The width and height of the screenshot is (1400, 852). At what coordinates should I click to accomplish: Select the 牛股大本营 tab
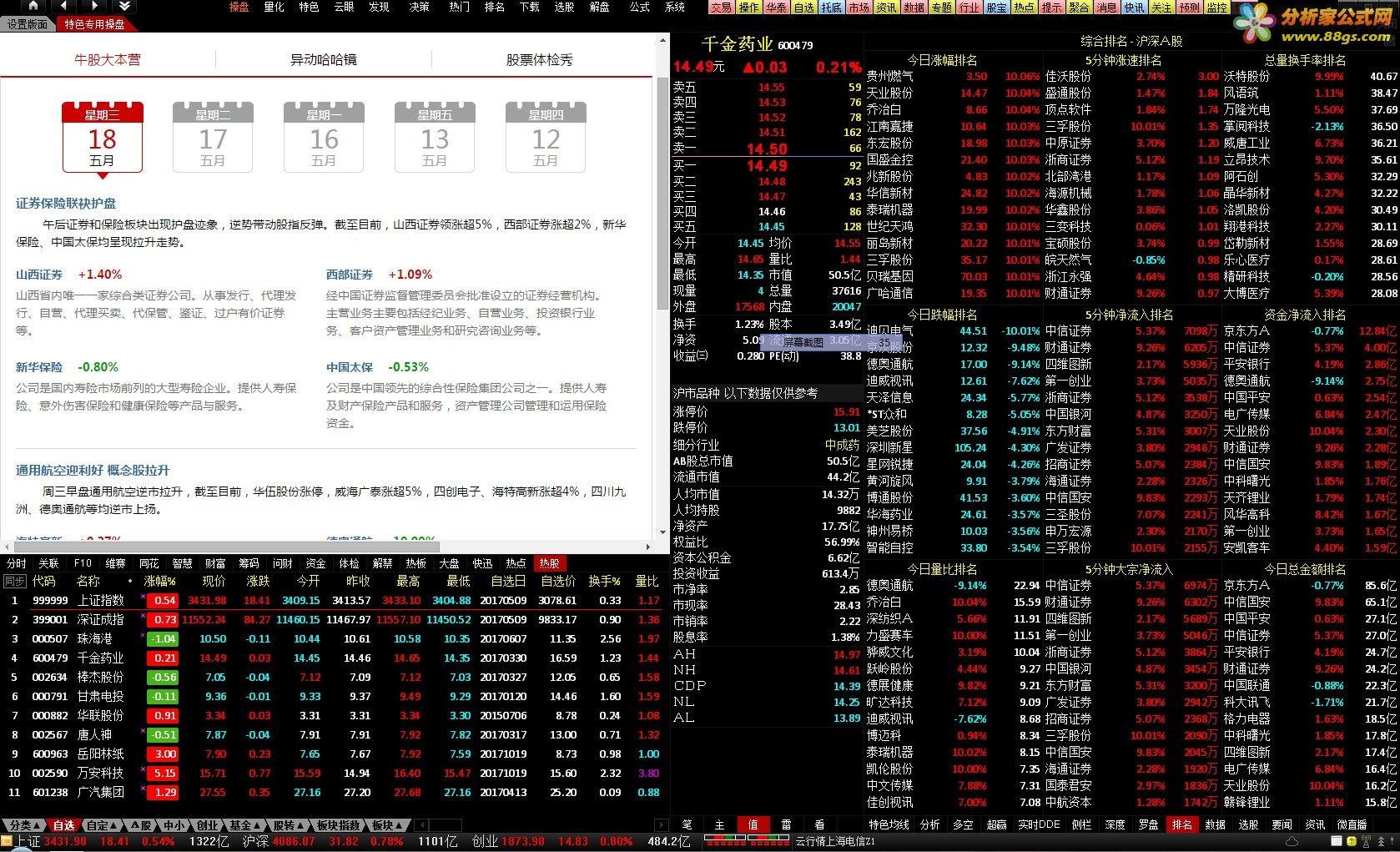[108, 60]
